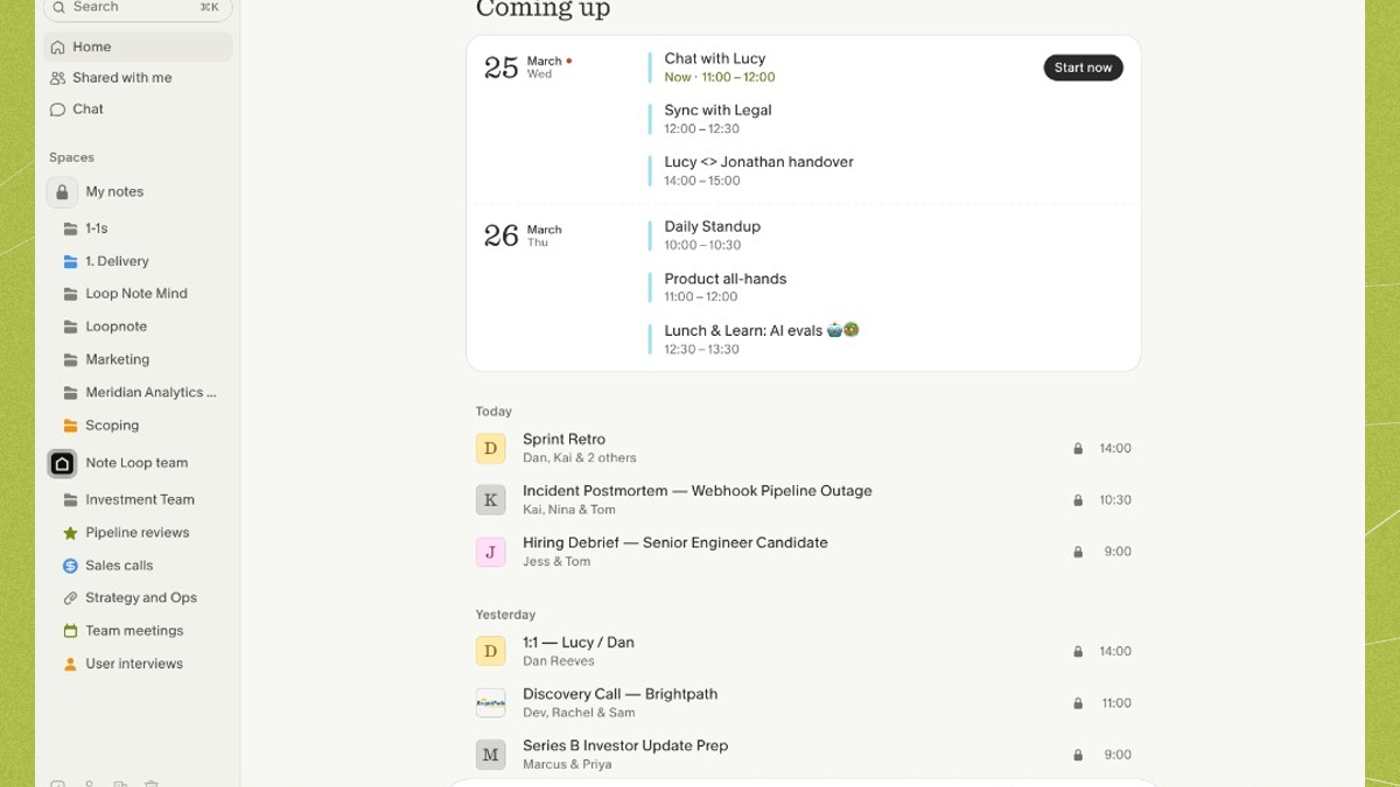Viewport: 1400px width, 787px height.
Task: Click the Shared with me people icon
Action: [x=58, y=78]
